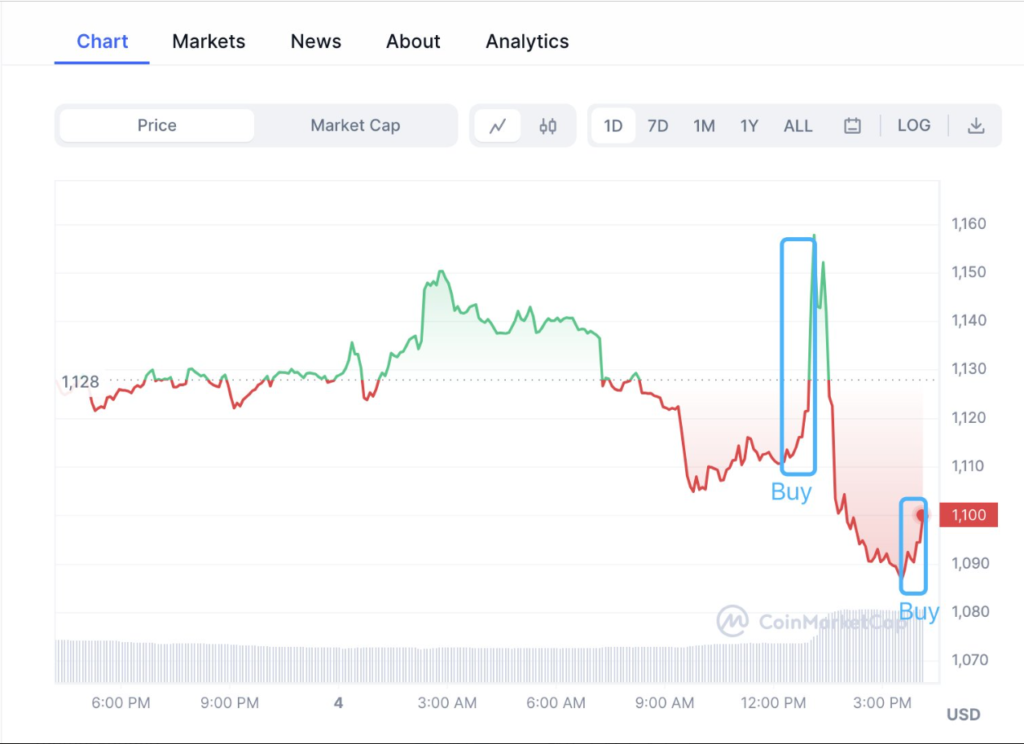Select the 1Y time range

749,126
